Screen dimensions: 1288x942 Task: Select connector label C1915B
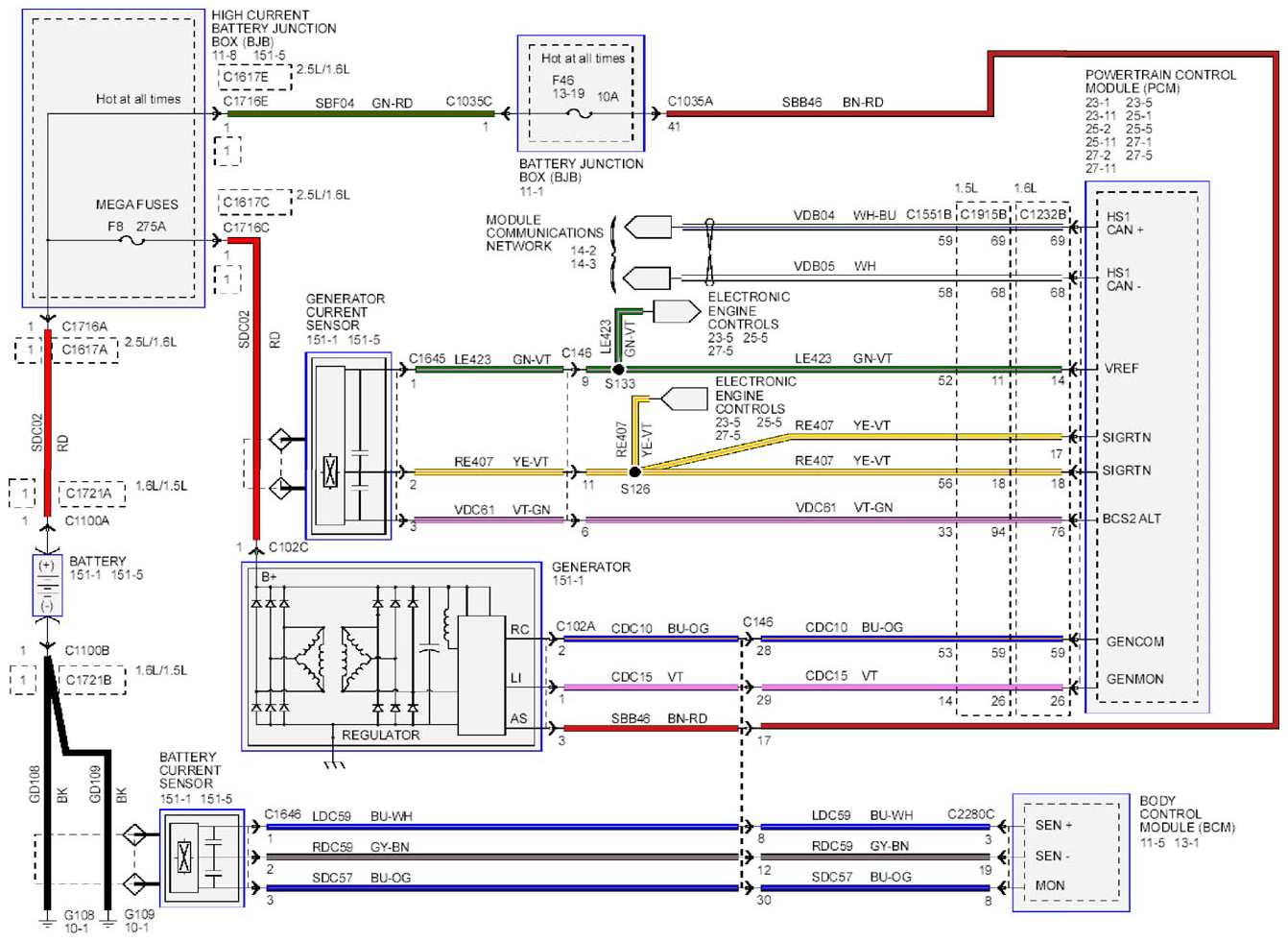pyautogui.click(x=985, y=214)
